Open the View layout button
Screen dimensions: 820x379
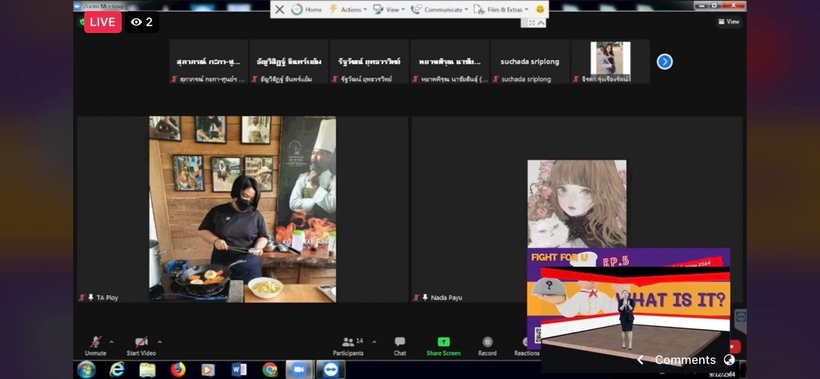pyautogui.click(x=729, y=22)
